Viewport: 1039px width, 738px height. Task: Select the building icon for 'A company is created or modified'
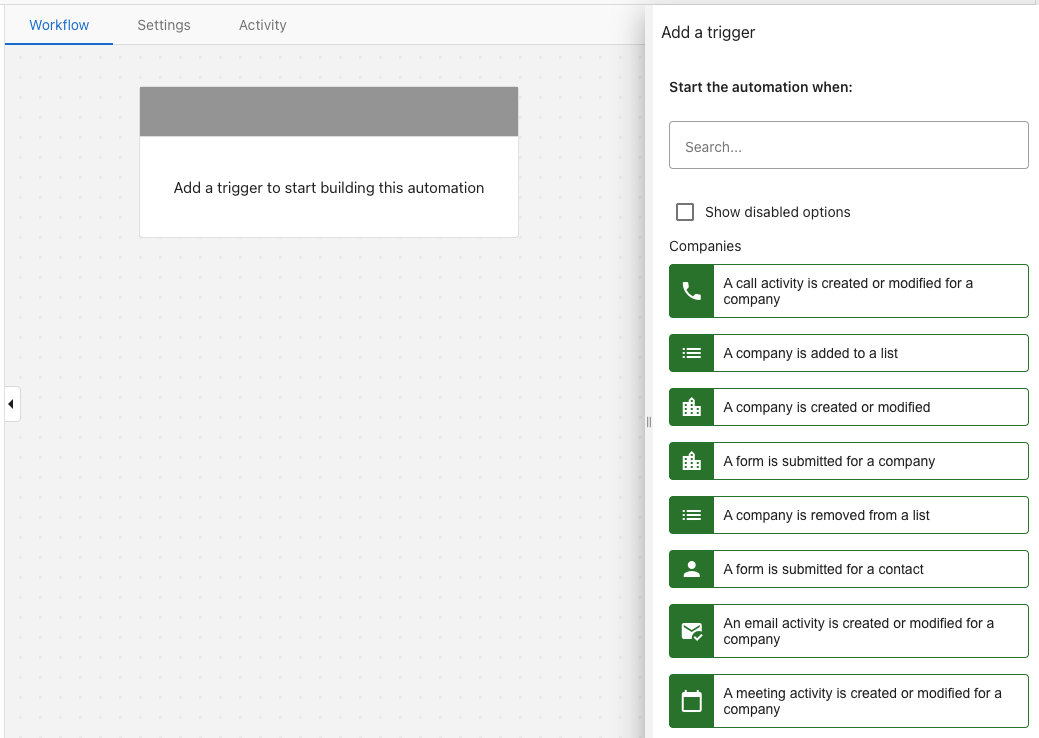coord(690,406)
